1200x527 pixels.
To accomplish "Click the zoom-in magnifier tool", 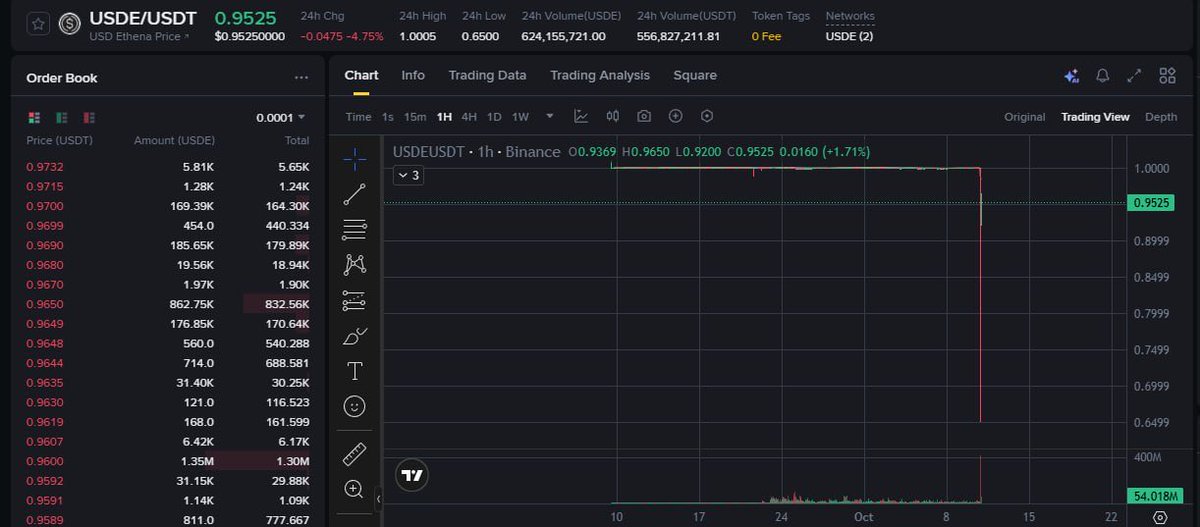I will tap(354, 489).
